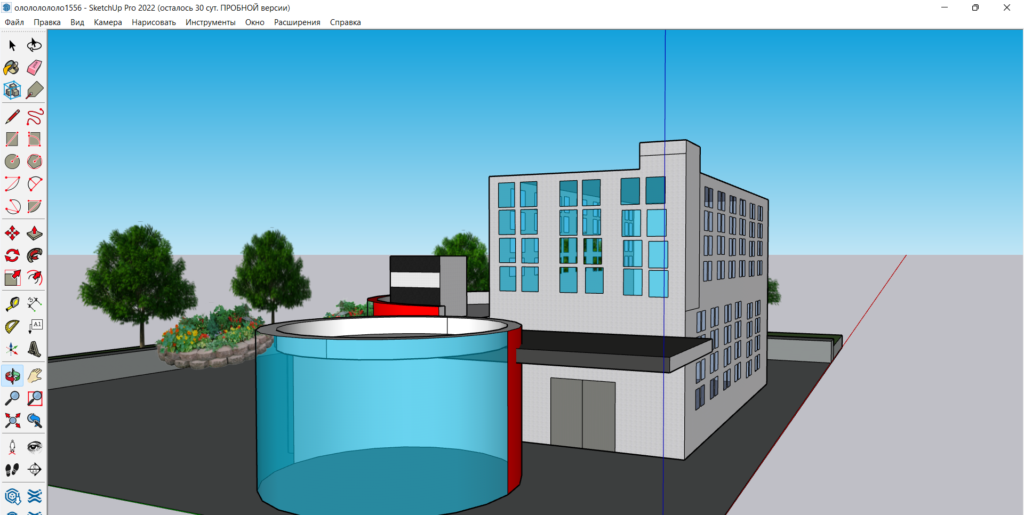Screen dimensions: 1024x515
Task: Choose the Zoom magnifier tool
Action: (x=12, y=398)
